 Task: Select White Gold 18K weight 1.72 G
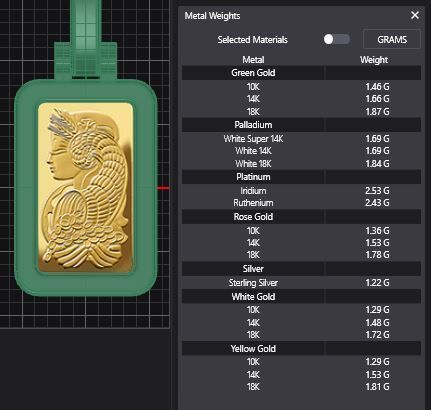pyautogui.click(x=377, y=335)
